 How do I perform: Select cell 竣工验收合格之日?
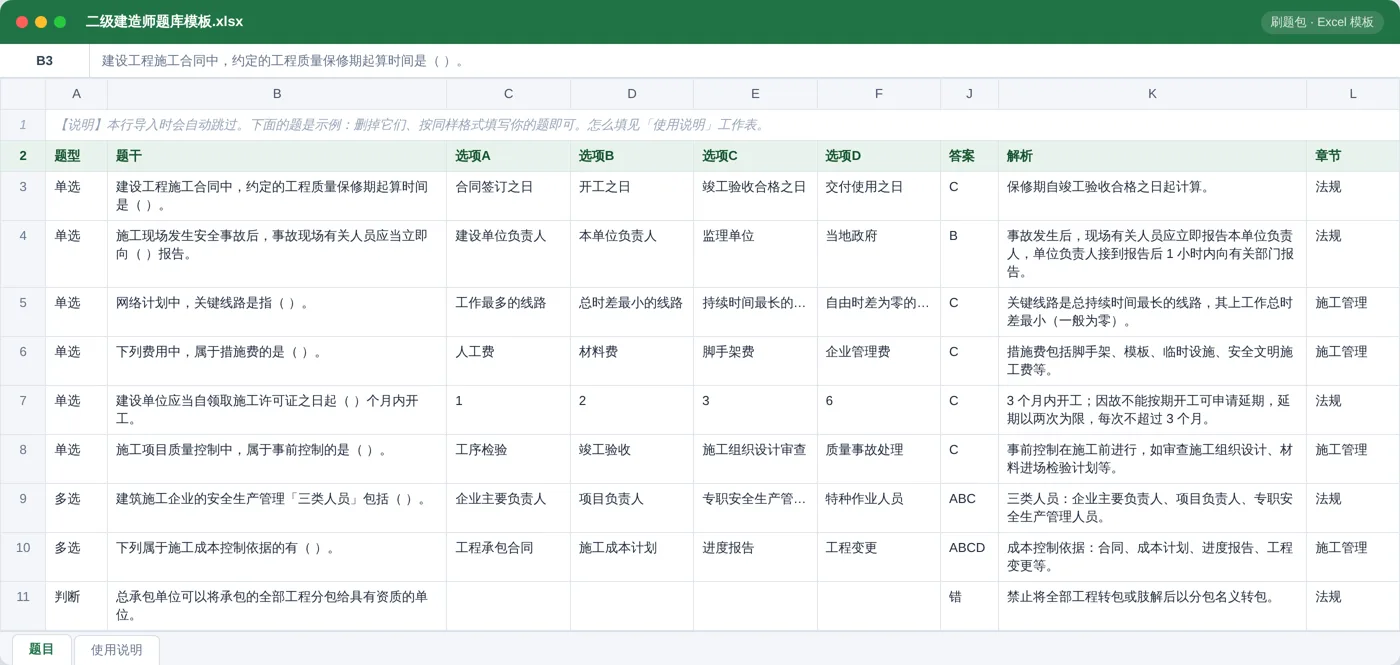755,196
